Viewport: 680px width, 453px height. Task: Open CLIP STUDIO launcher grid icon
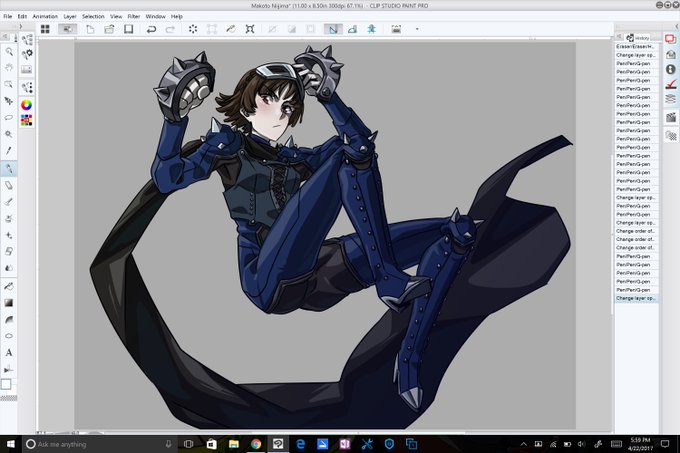tap(45, 29)
